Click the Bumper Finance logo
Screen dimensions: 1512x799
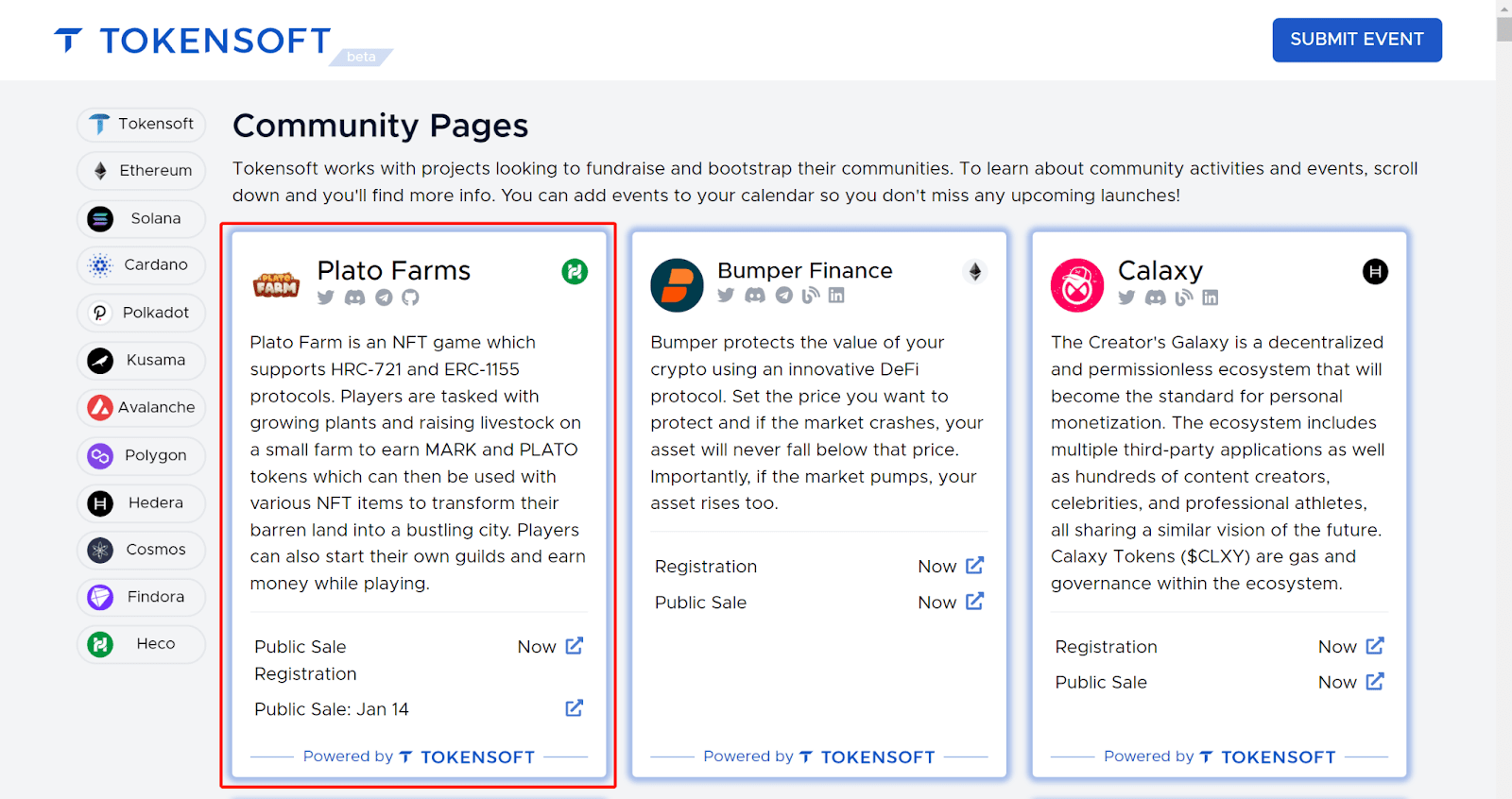click(x=677, y=285)
